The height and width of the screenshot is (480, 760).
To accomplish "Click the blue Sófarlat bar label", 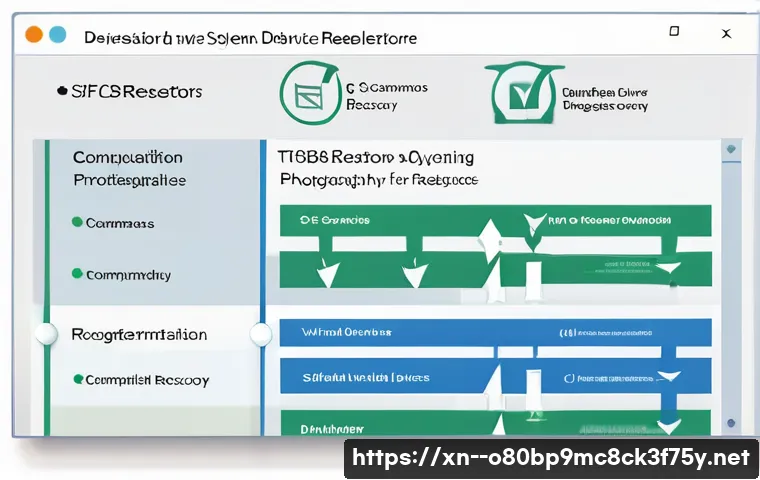I will 368,377.
